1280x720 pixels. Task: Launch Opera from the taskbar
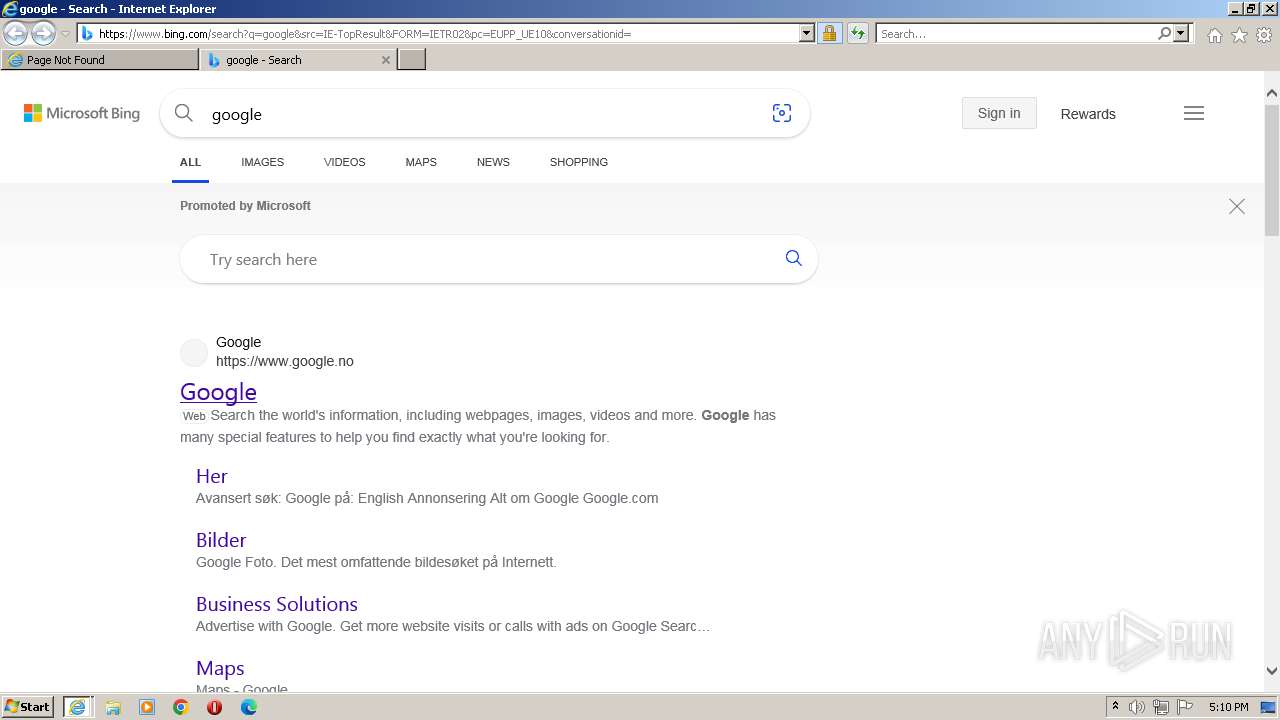coord(214,707)
